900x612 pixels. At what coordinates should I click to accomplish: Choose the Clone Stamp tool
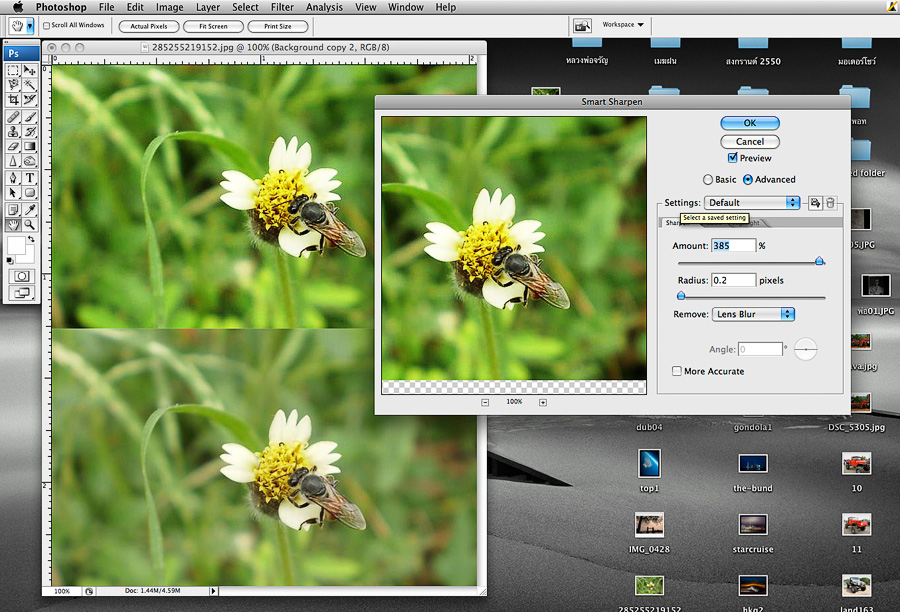[x=13, y=131]
